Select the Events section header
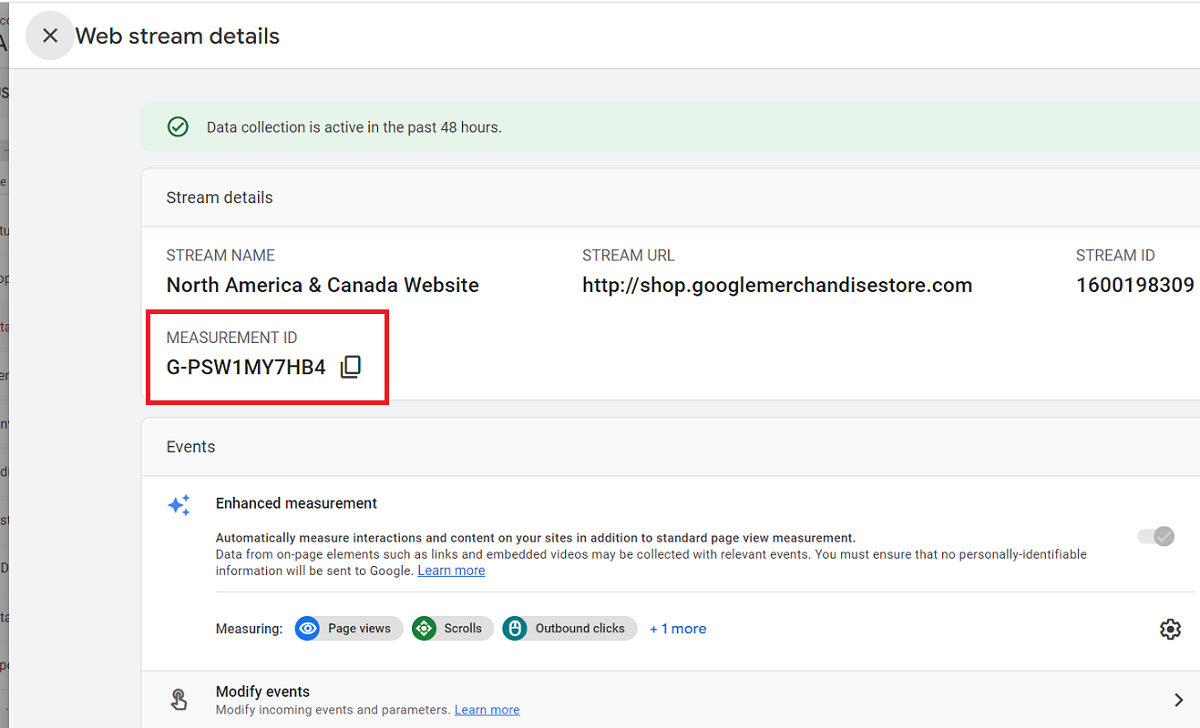 coord(190,447)
